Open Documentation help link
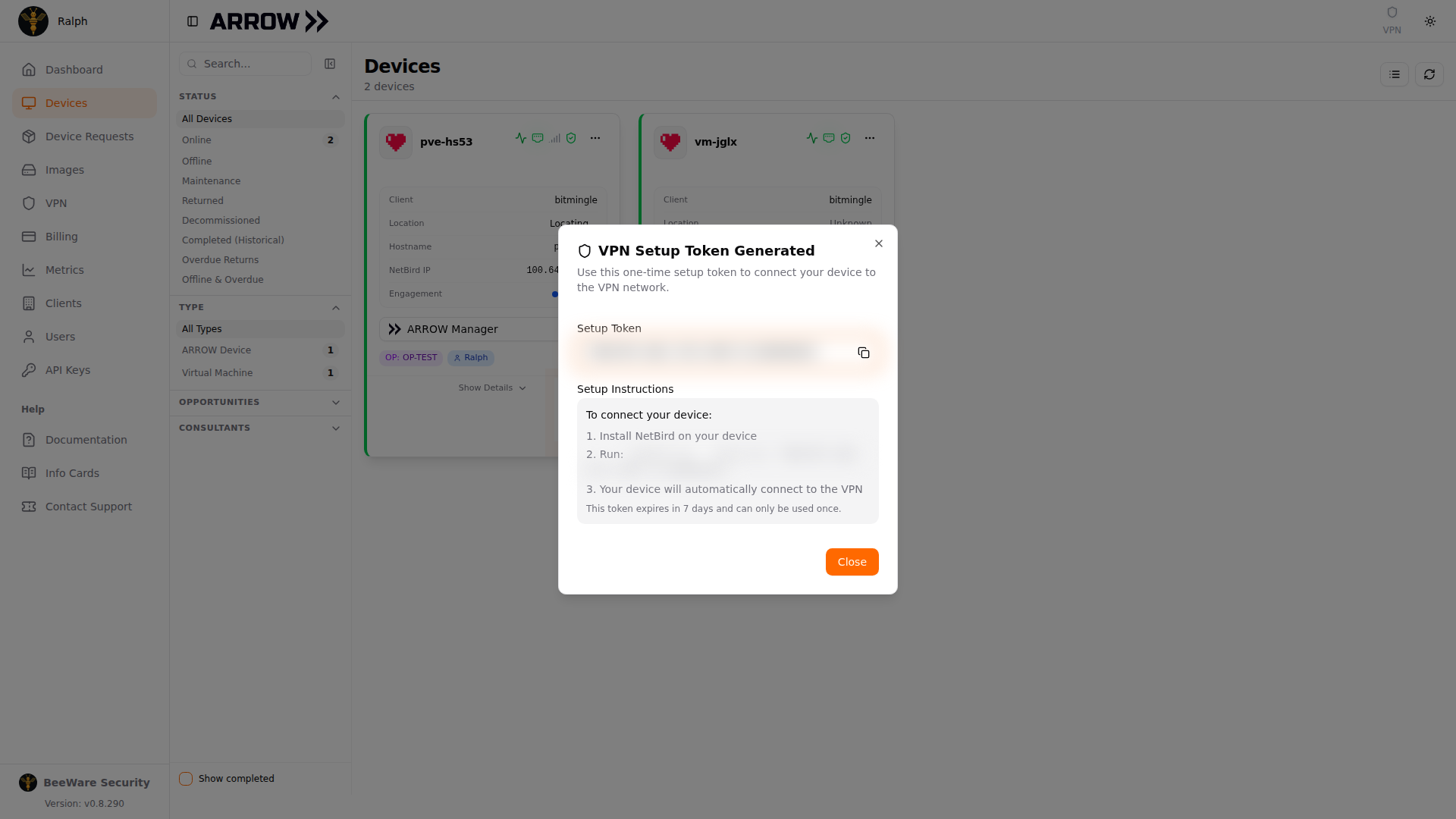Screen dimensions: 1456x819 (84, 440)
